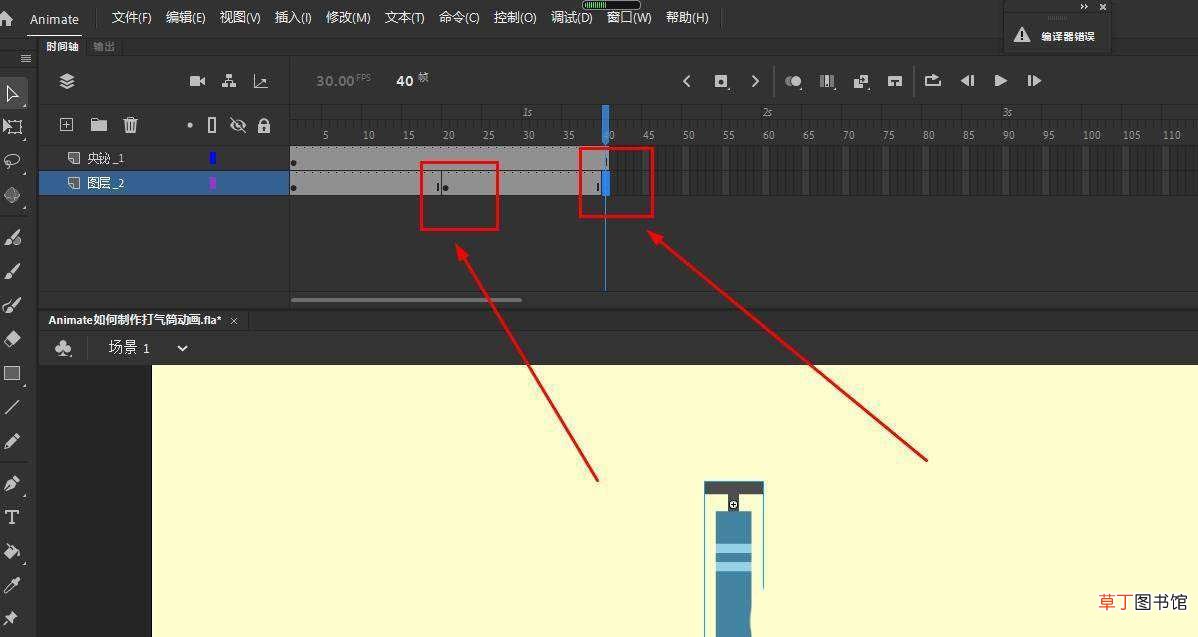Create a new layer
The height and width of the screenshot is (637, 1198).
click(66, 124)
